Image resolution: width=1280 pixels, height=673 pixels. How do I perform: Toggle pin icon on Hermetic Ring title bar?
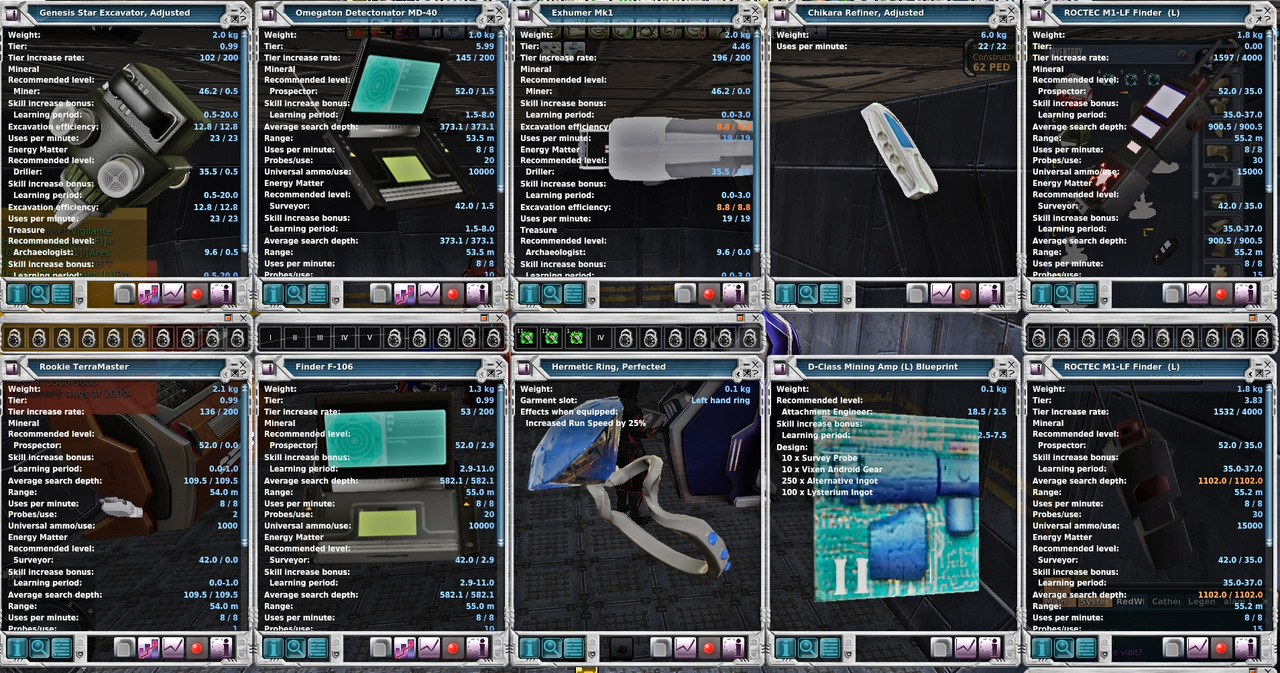[747, 373]
